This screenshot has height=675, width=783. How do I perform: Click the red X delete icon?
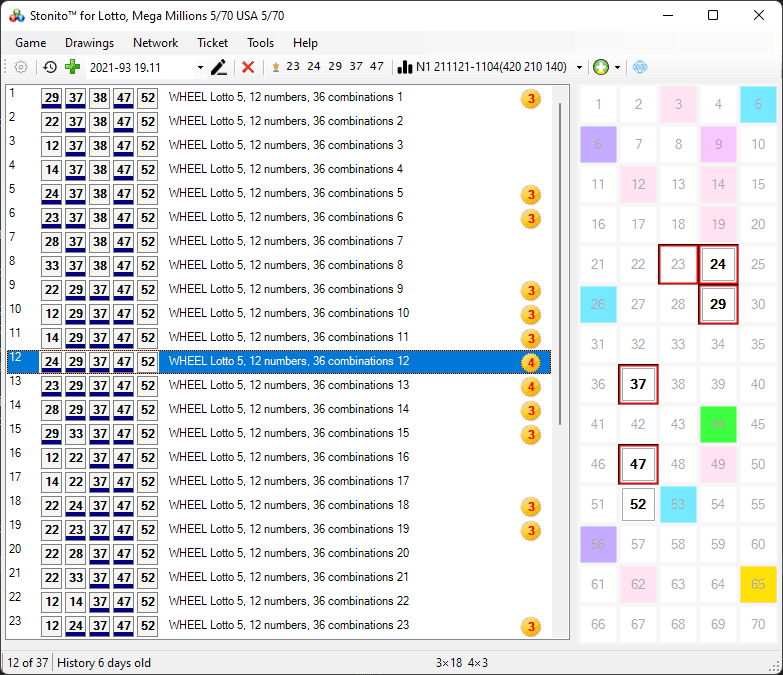(x=248, y=67)
